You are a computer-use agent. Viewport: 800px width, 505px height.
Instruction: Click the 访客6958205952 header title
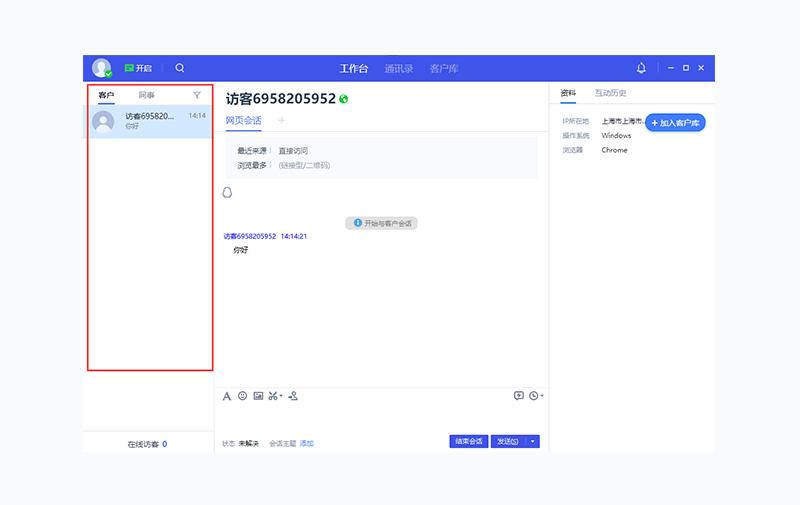pos(281,98)
